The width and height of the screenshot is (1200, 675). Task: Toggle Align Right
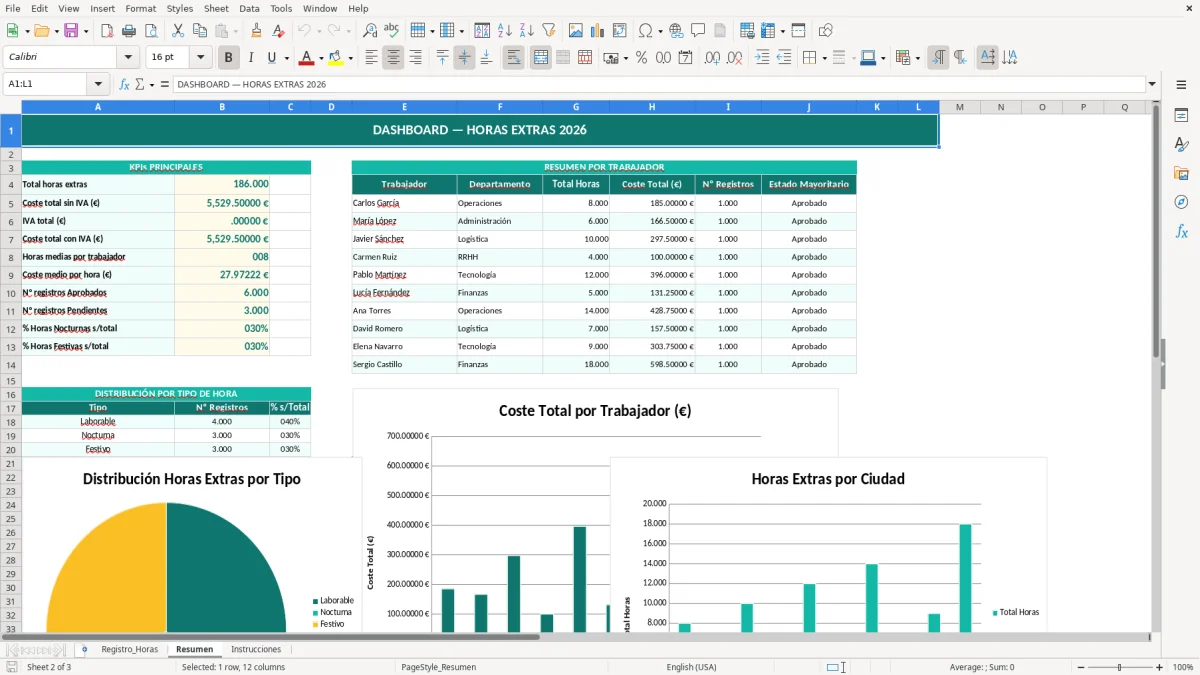[x=416, y=58]
